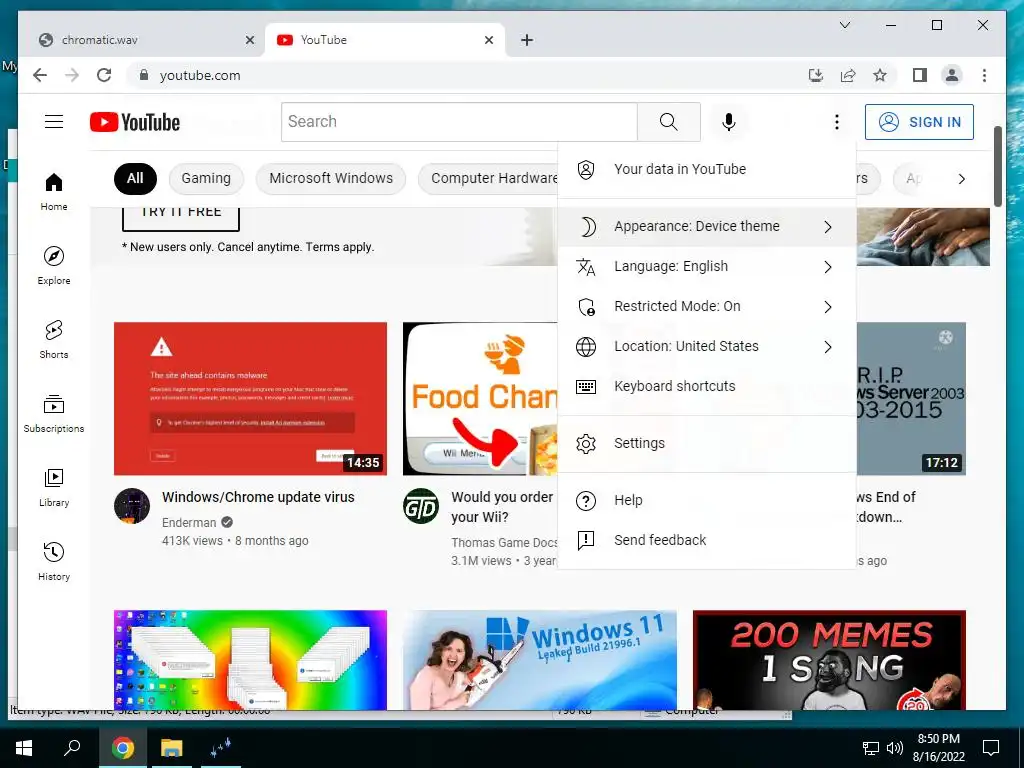Click Chrome icon in taskbar
1024x768 pixels.
click(122, 748)
